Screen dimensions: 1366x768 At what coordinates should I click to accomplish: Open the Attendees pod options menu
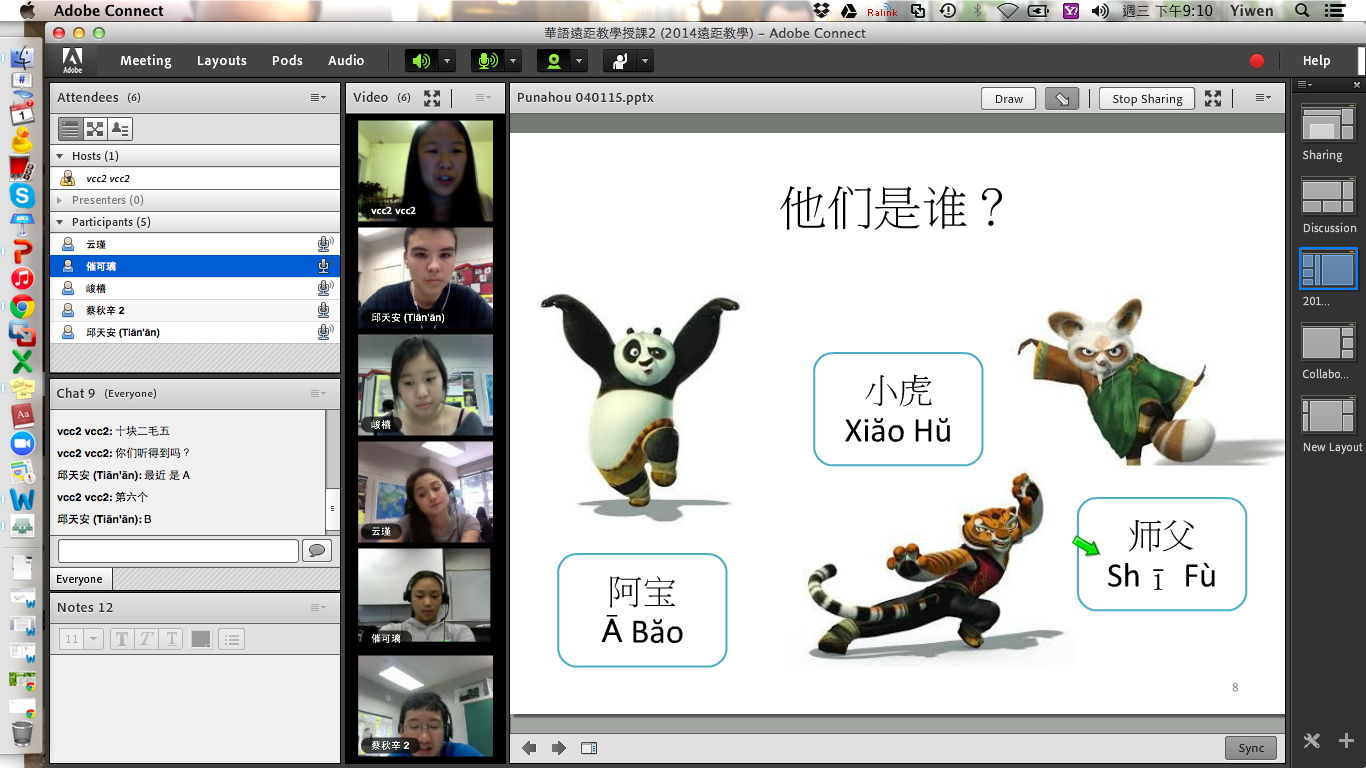tap(318, 98)
